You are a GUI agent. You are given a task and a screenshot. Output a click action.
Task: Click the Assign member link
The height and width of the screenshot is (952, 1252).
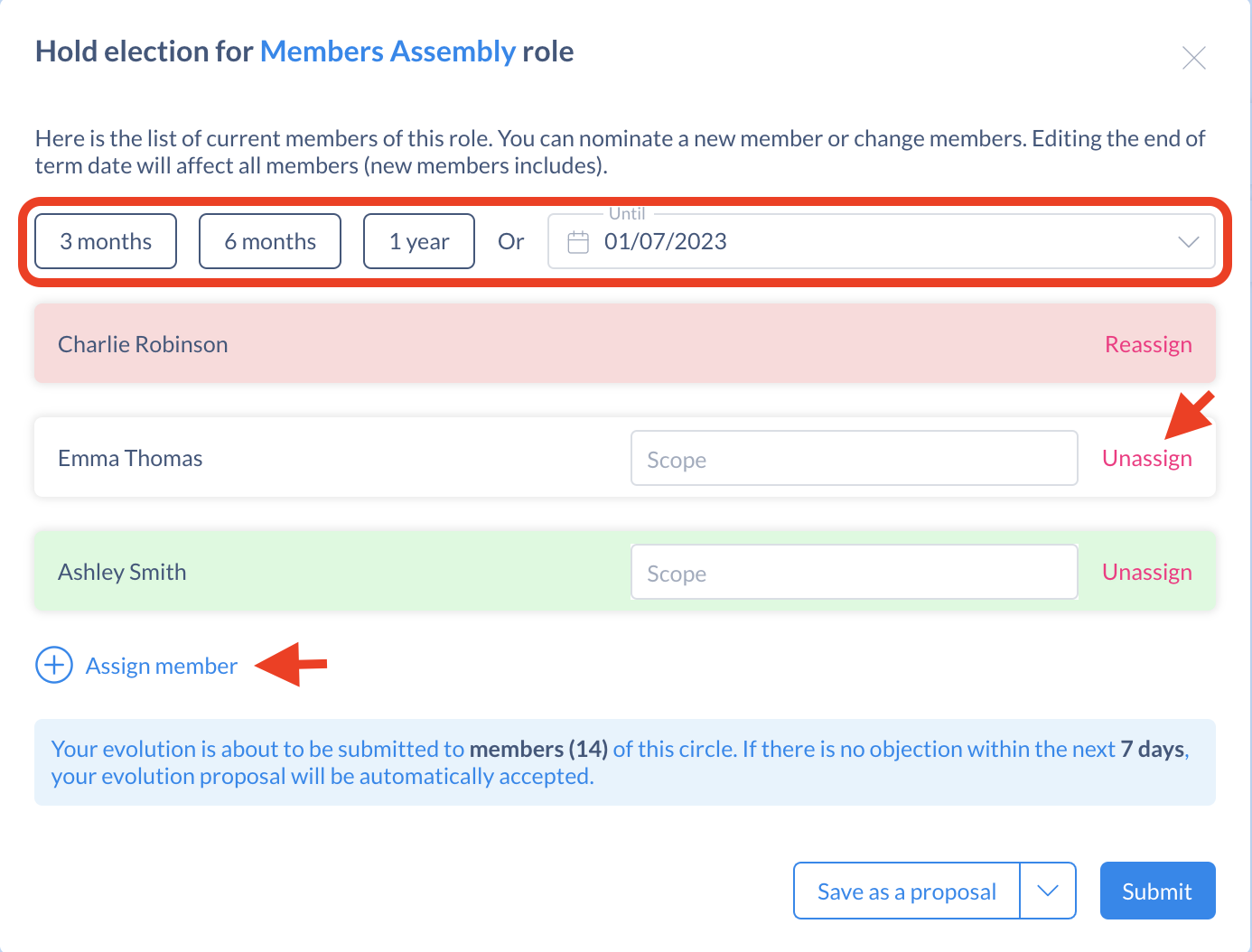(x=162, y=666)
